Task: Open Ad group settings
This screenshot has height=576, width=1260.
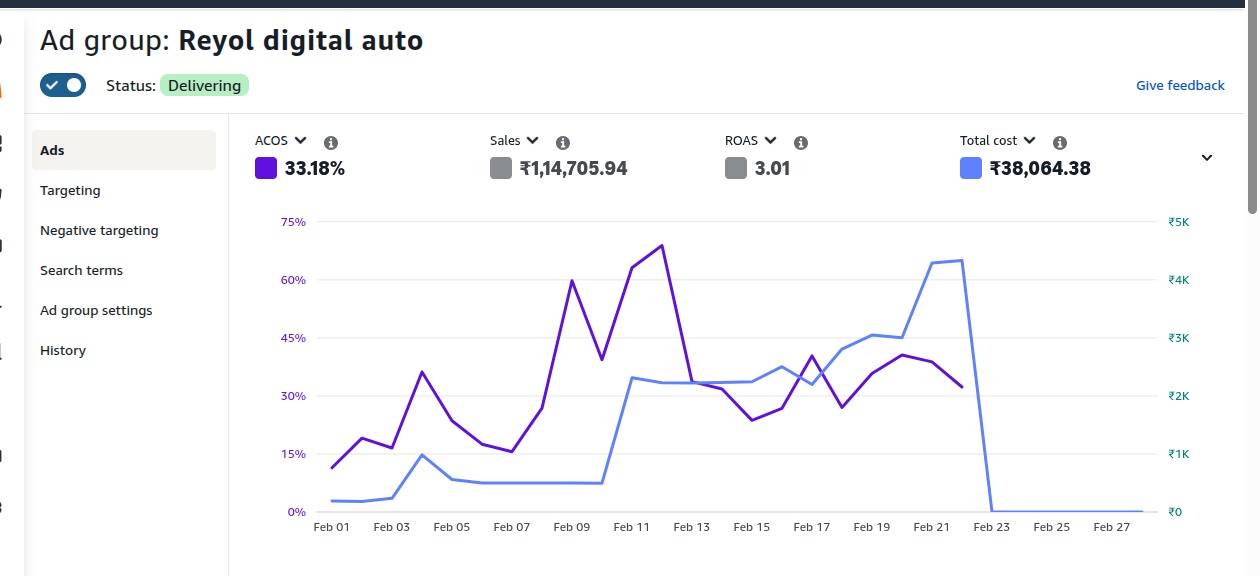Action: [x=96, y=310]
